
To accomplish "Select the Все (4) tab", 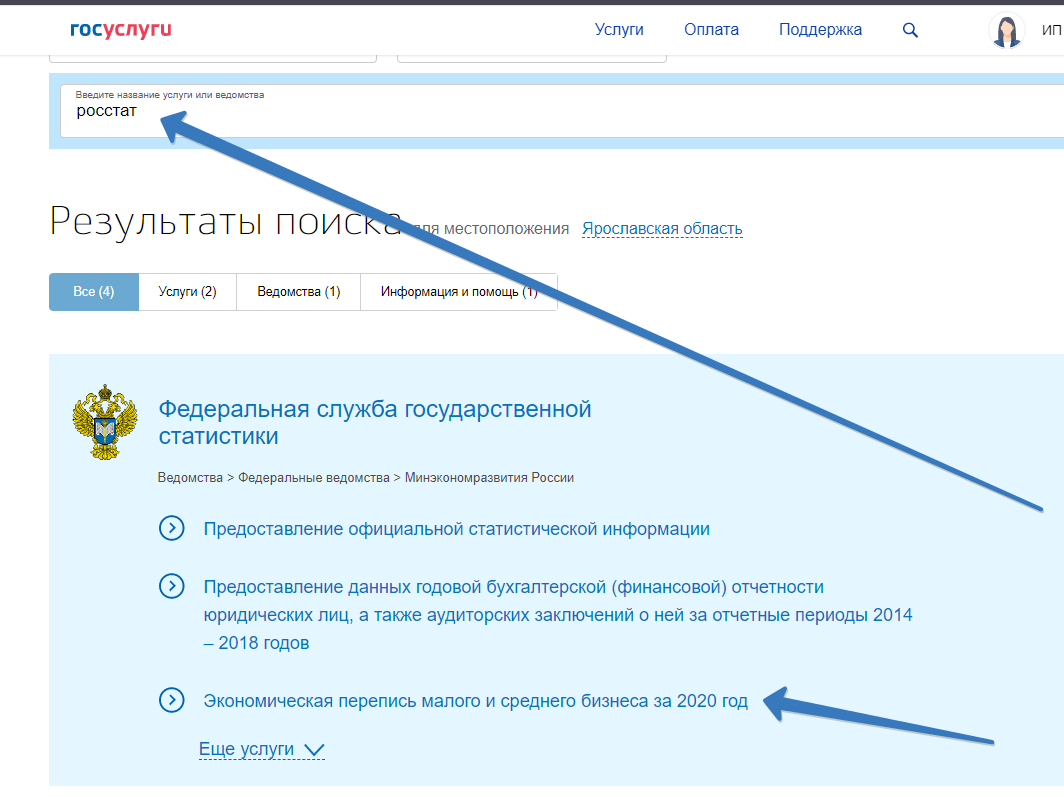I will coord(94,292).
